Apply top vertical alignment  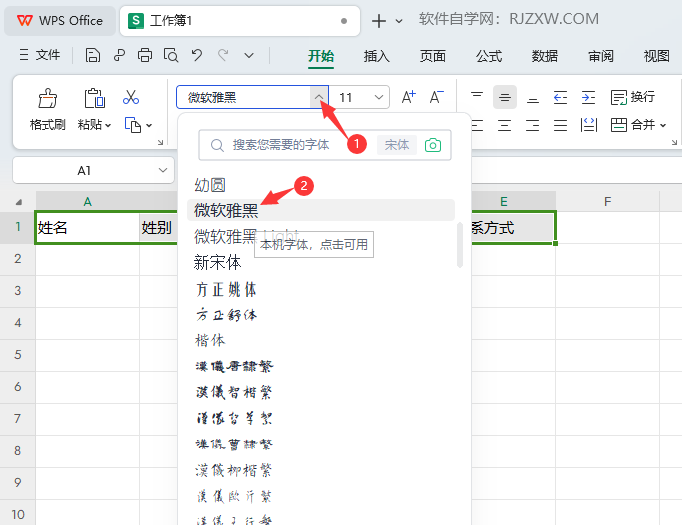477,97
